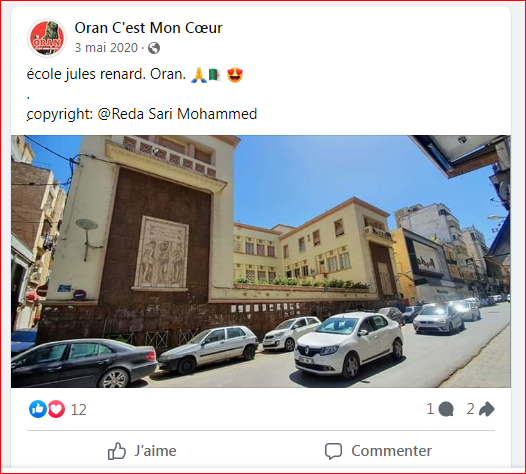The height and width of the screenshot is (474, 526).
Task: Show the list of 12 reactions
Action: click(79, 410)
